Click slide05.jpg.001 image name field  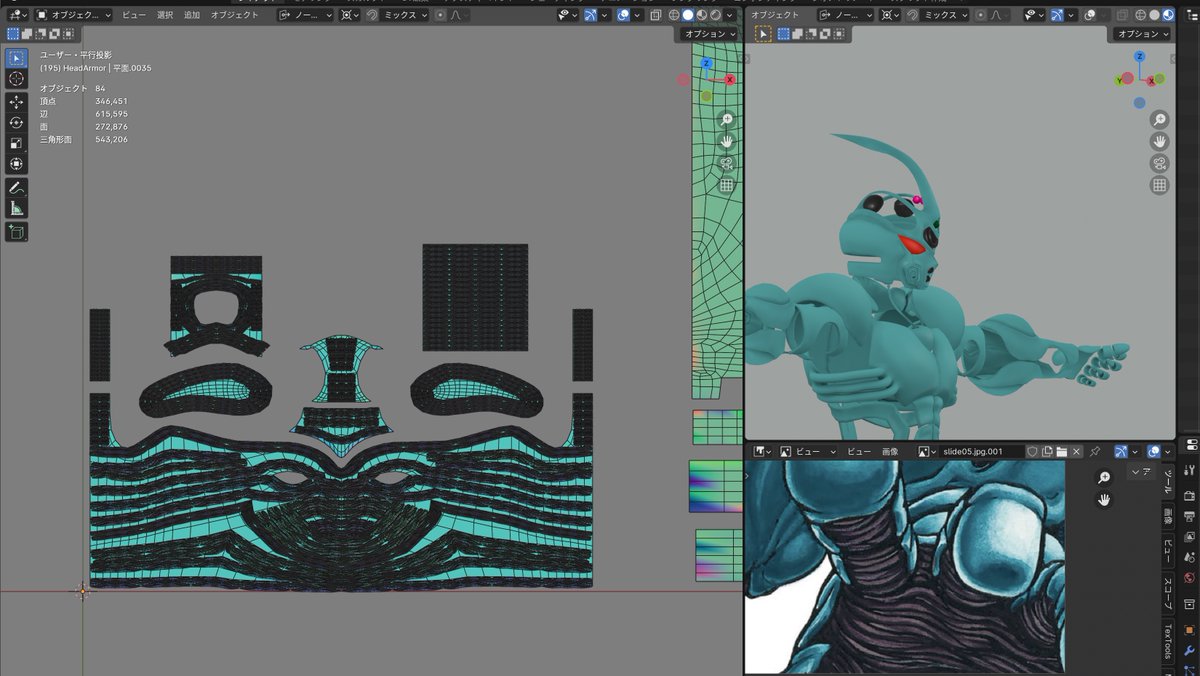(x=983, y=452)
